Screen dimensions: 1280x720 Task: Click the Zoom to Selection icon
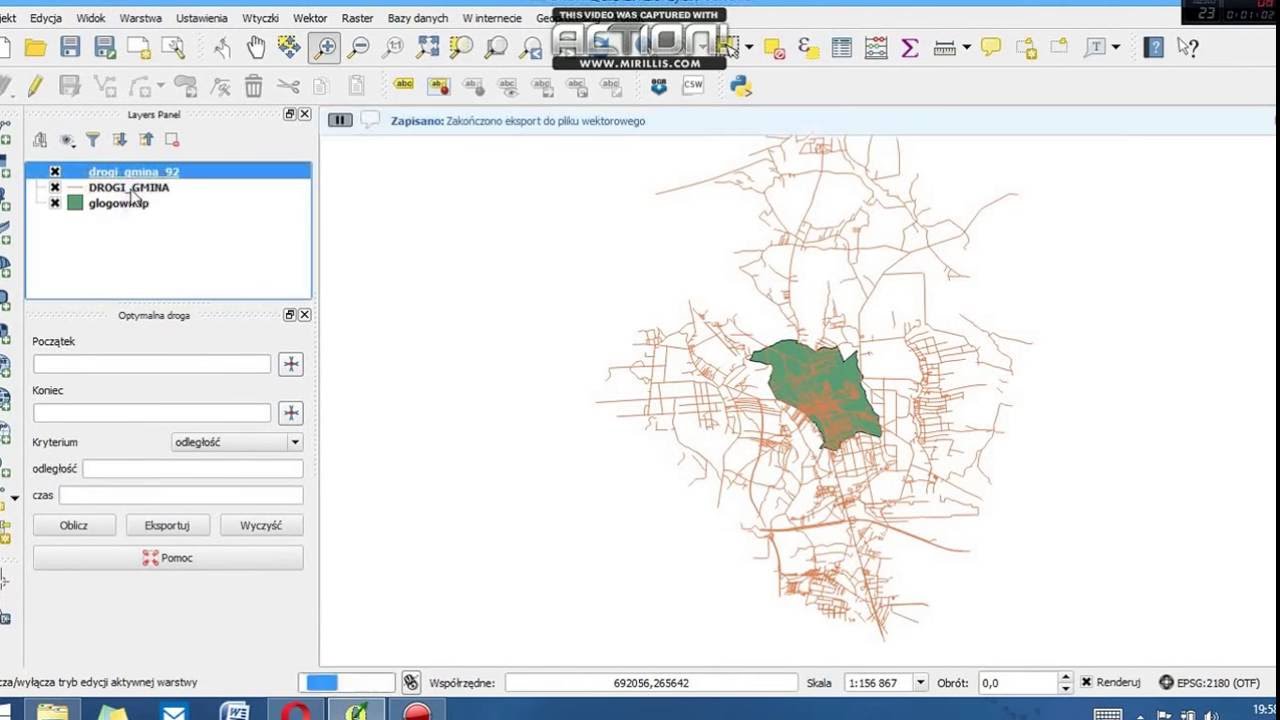(462, 47)
